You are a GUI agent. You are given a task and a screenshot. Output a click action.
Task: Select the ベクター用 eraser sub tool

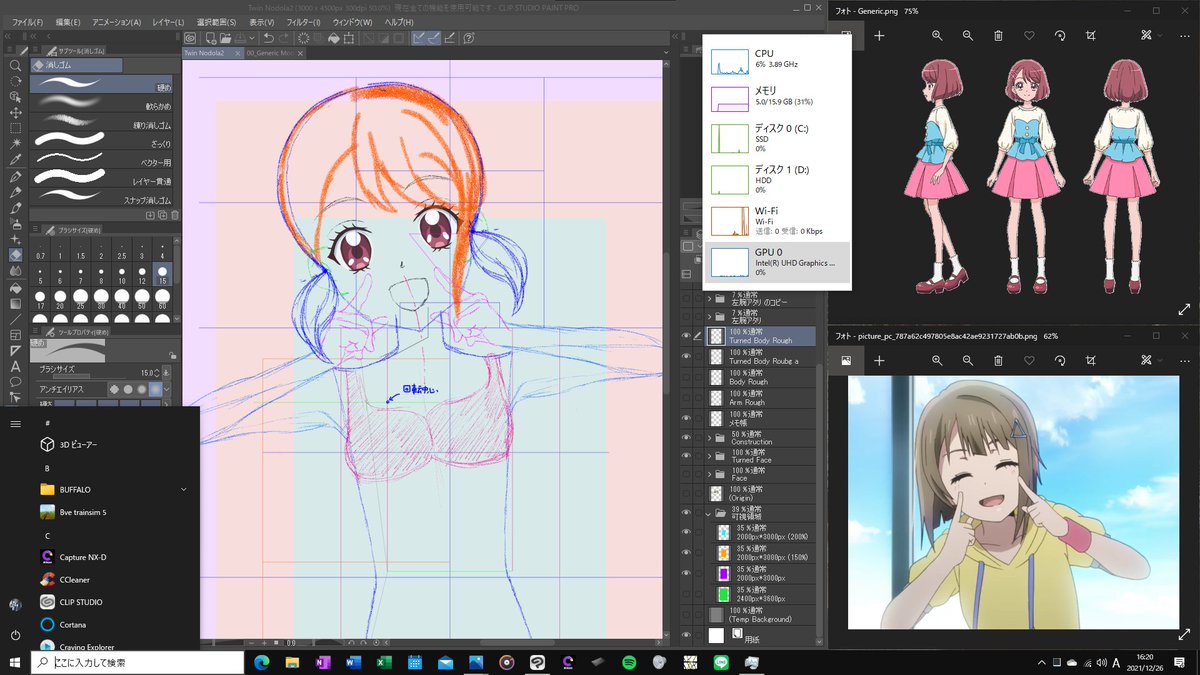tap(101, 161)
